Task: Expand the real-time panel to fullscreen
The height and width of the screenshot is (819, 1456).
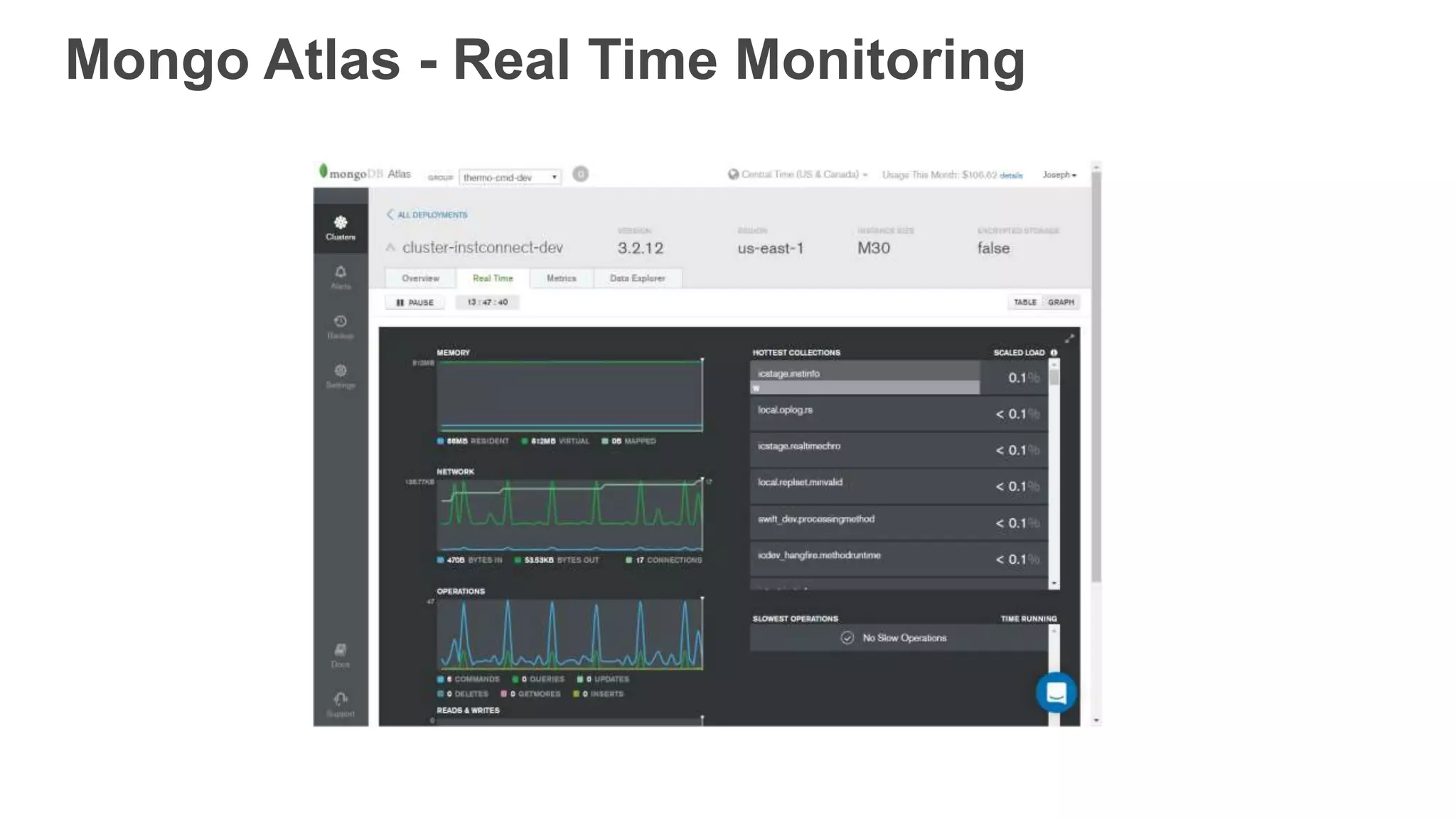Action: [x=1069, y=338]
